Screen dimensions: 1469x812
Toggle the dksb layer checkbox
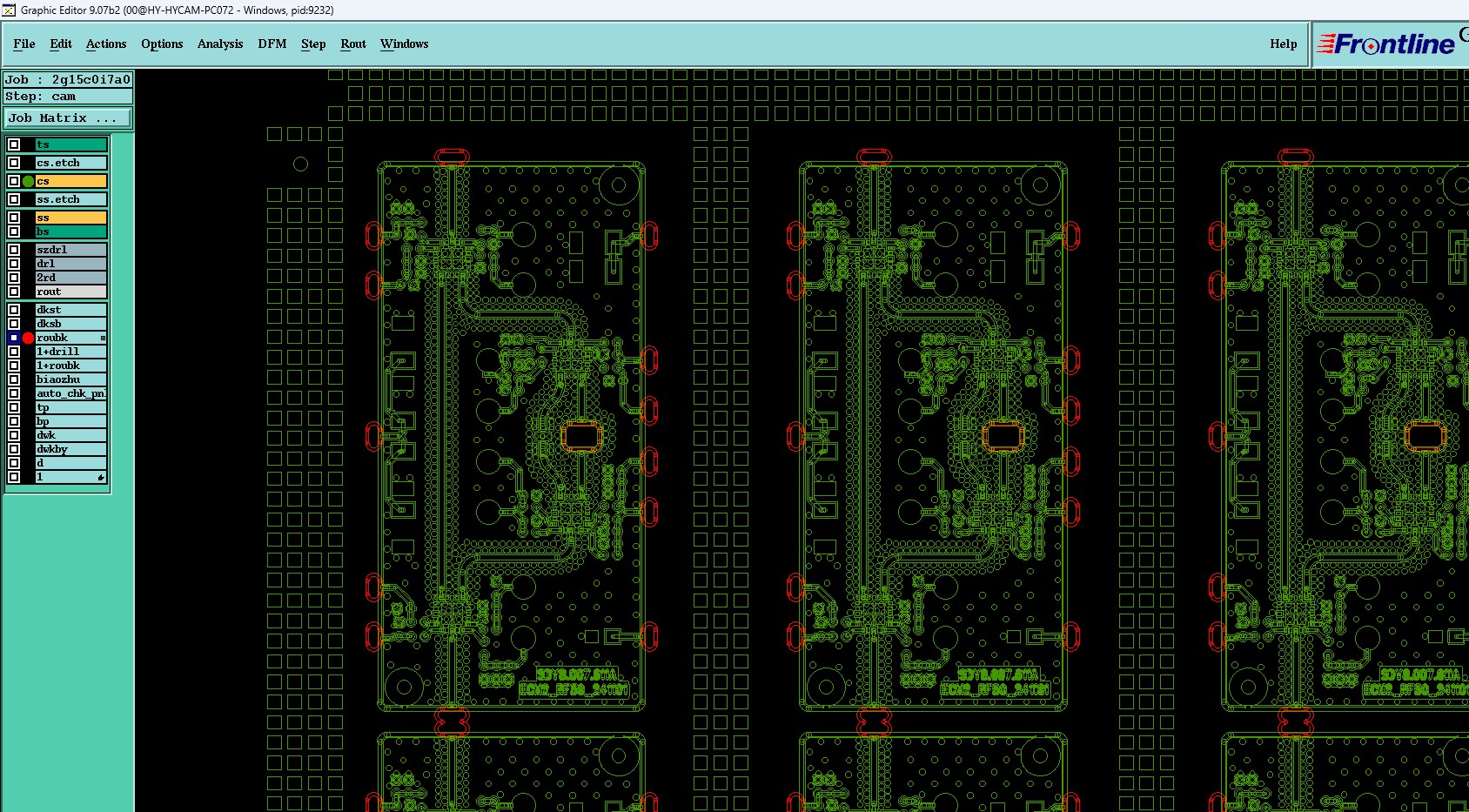pos(14,324)
